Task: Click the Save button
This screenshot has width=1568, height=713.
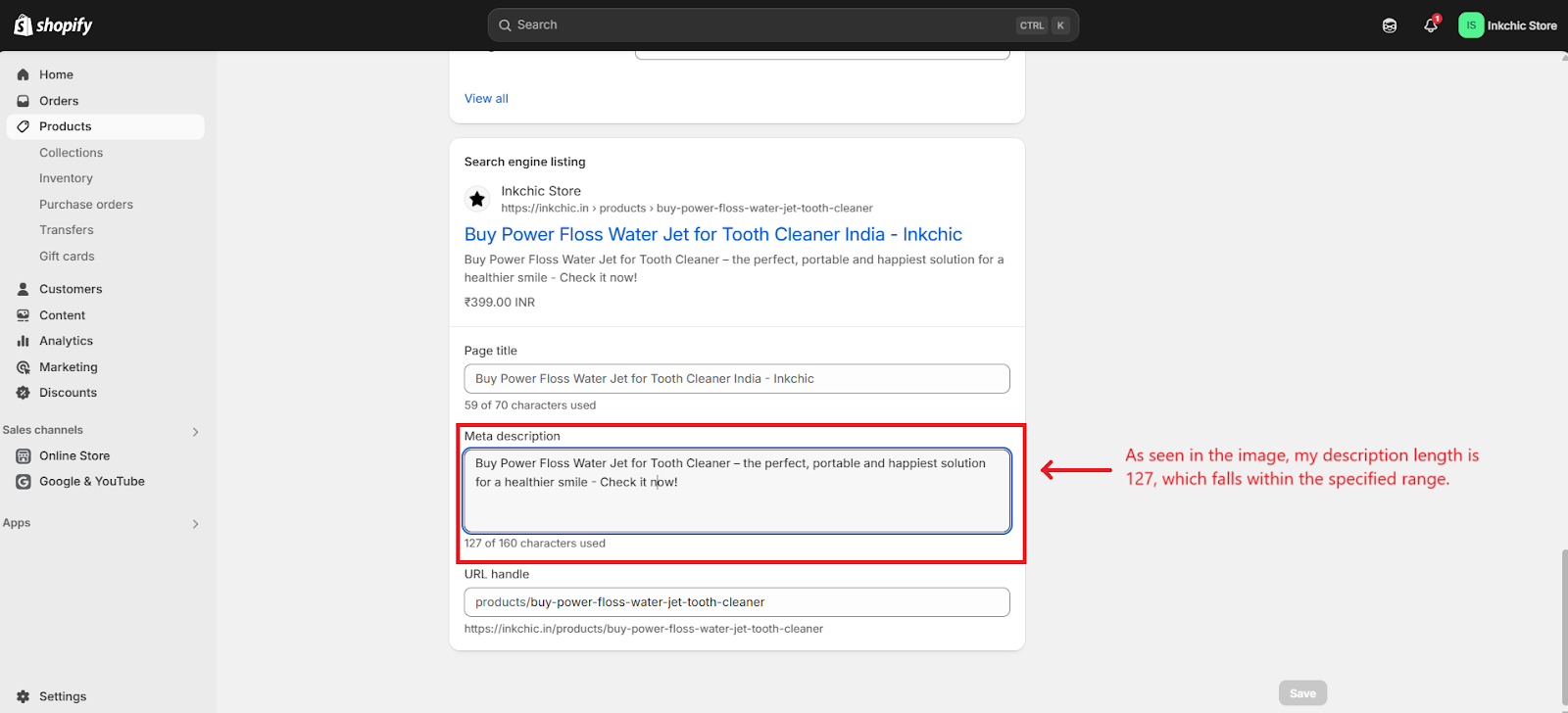Action: tap(1302, 693)
